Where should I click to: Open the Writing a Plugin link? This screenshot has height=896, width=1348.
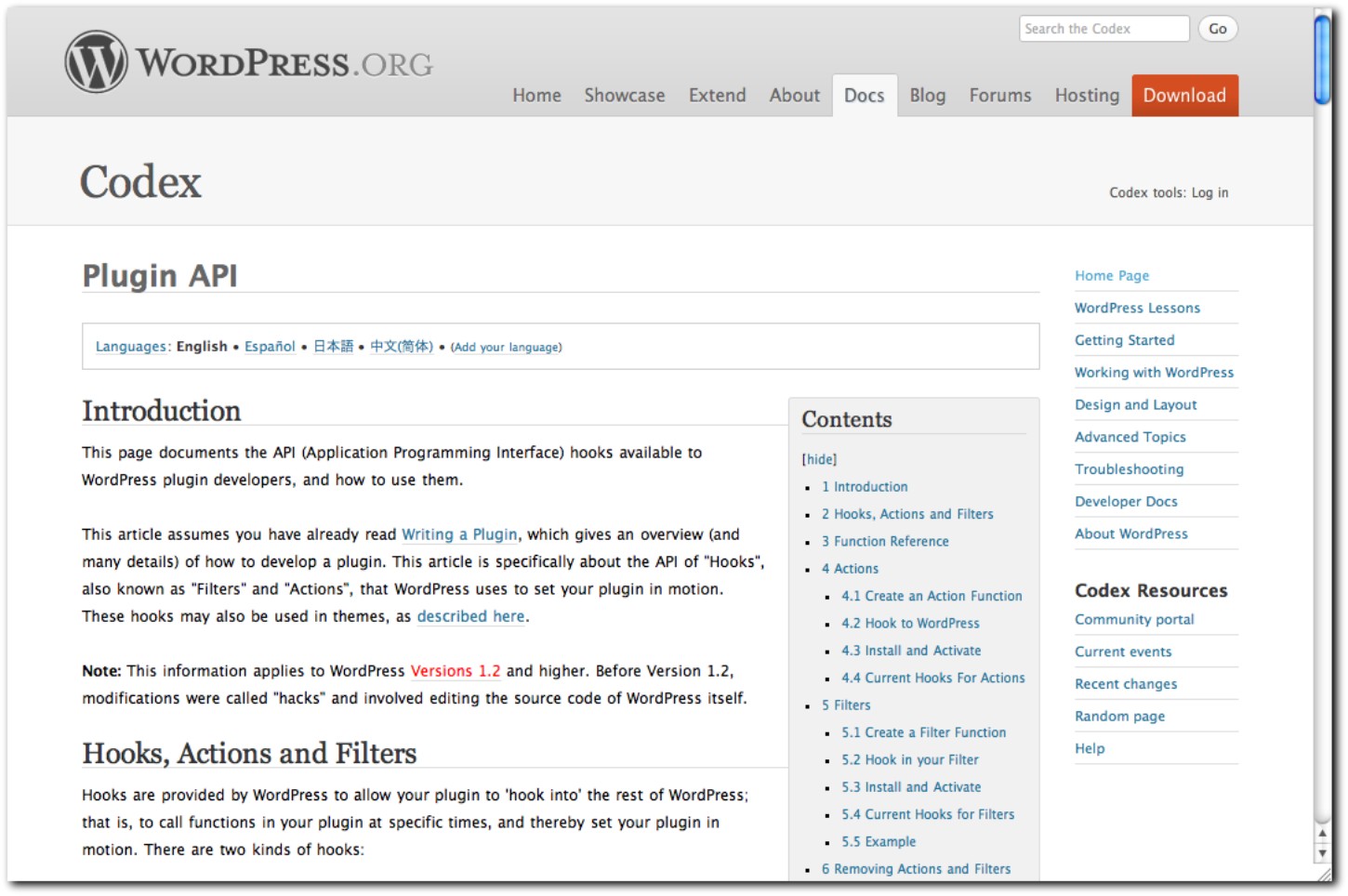pyautogui.click(x=459, y=534)
